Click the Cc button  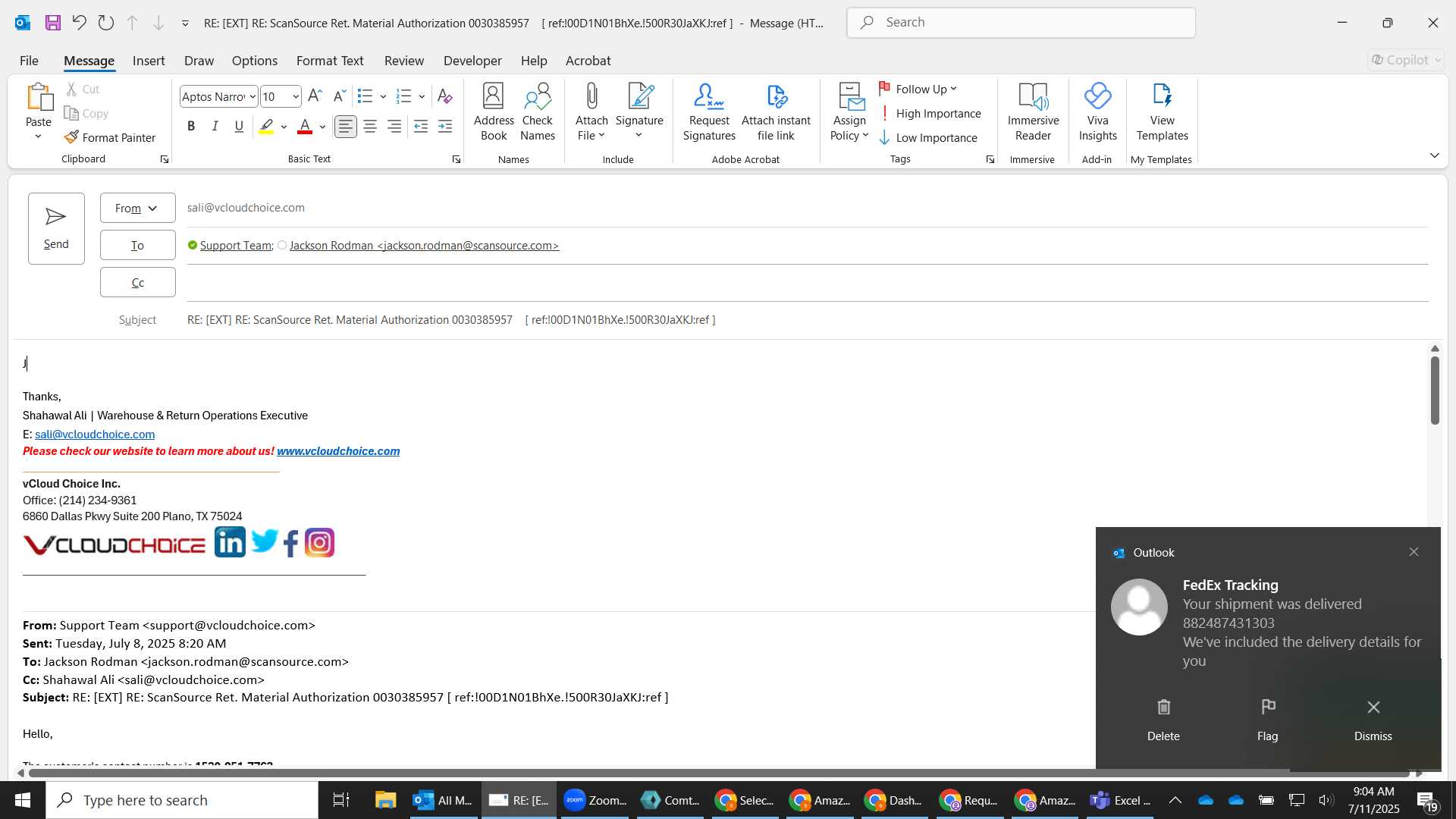[137, 282]
